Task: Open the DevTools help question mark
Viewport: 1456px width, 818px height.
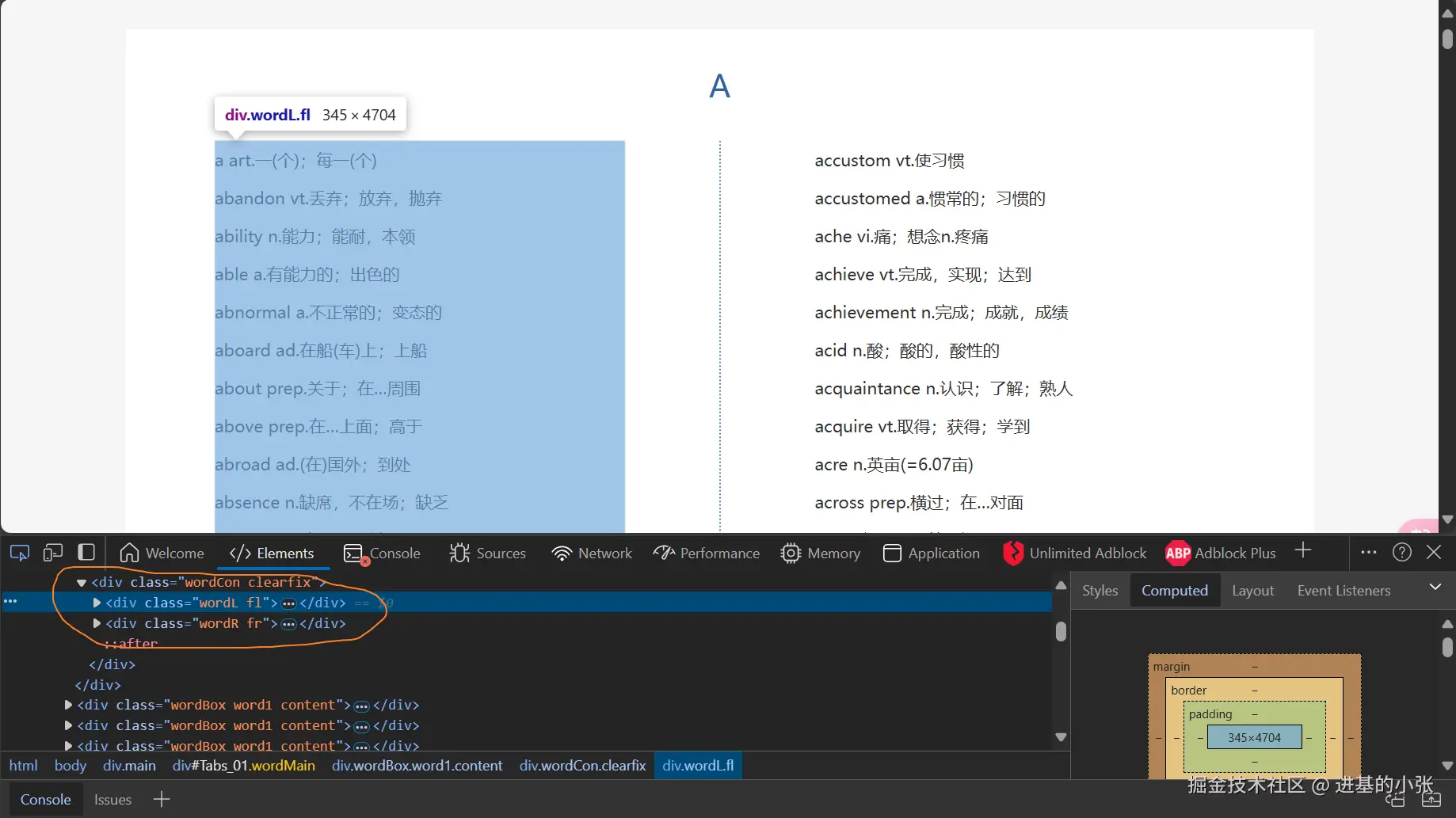Action: click(1402, 553)
